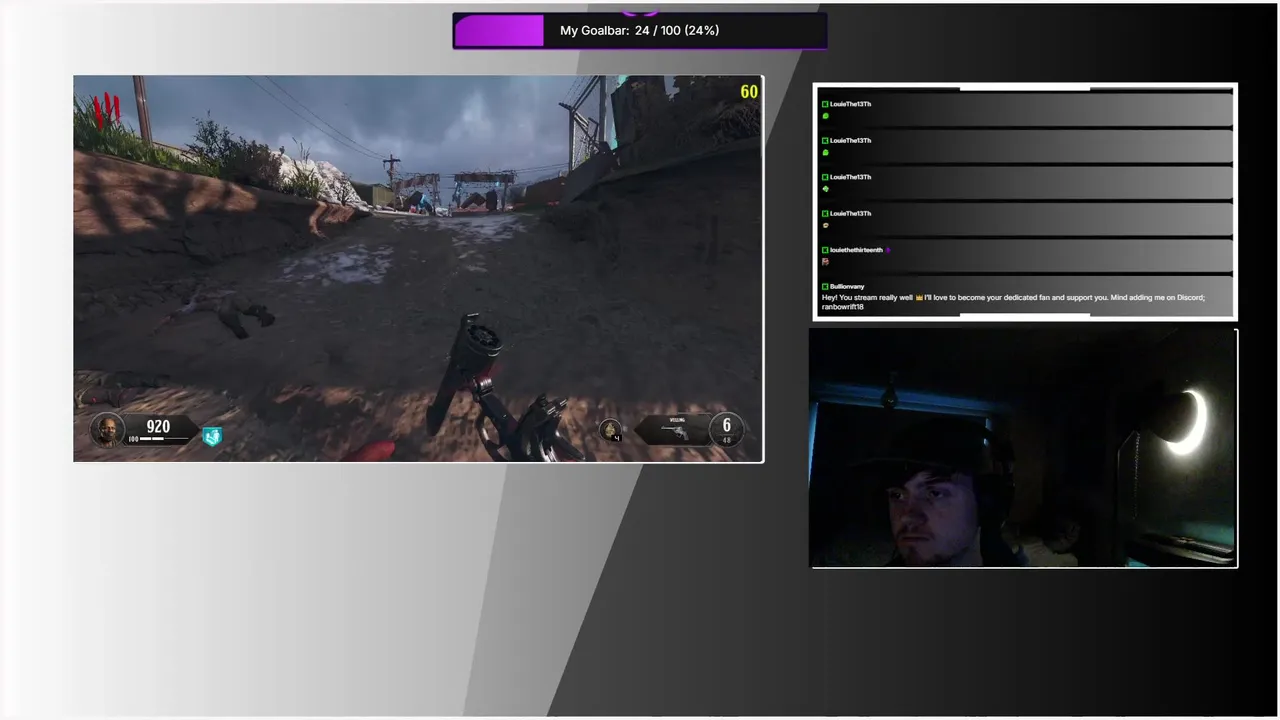Click the webcam feed panel

1023,448
